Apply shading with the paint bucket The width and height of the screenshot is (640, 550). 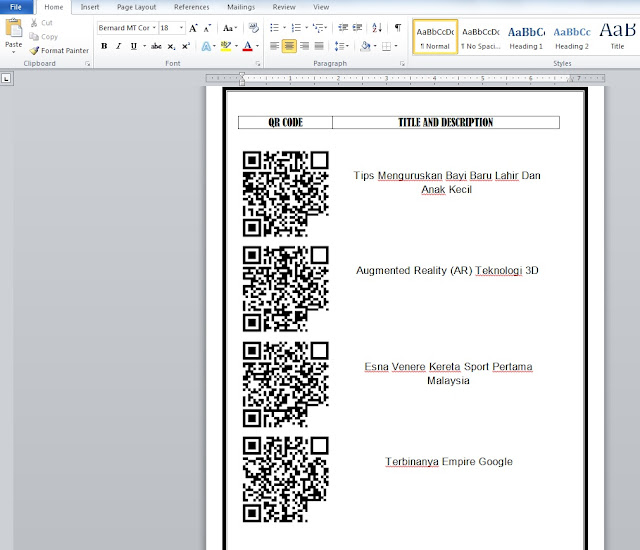pyautogui.click(x=365, y=46)
